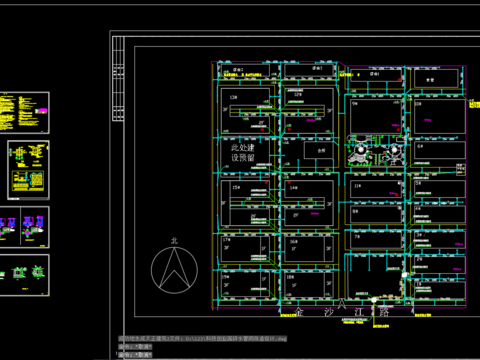
Task: Select the detail sheet with yellow table
Action: [29, 170]
